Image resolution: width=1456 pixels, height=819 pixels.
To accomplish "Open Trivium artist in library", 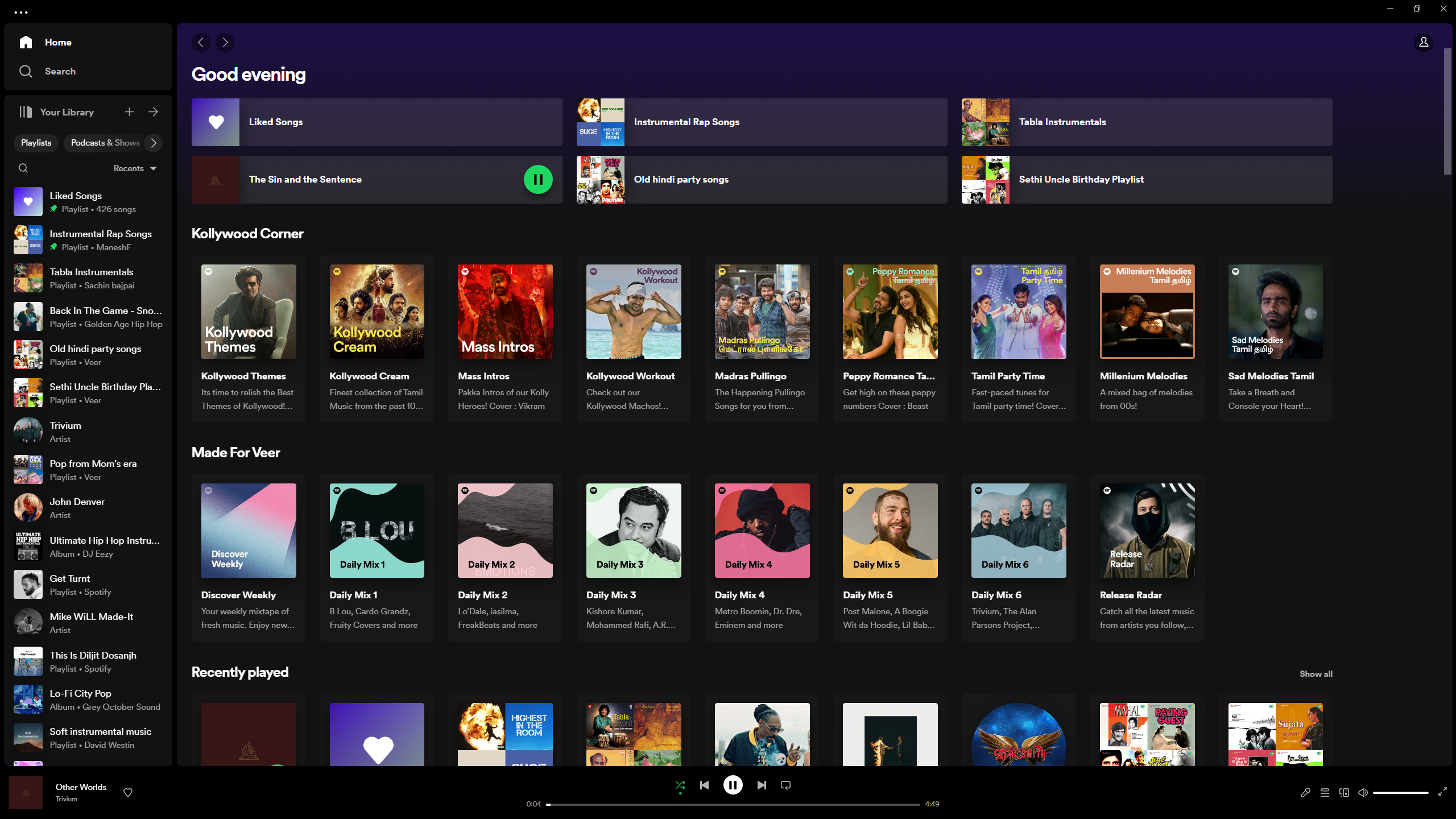I will pyautogui.click(x=88, y=432).
